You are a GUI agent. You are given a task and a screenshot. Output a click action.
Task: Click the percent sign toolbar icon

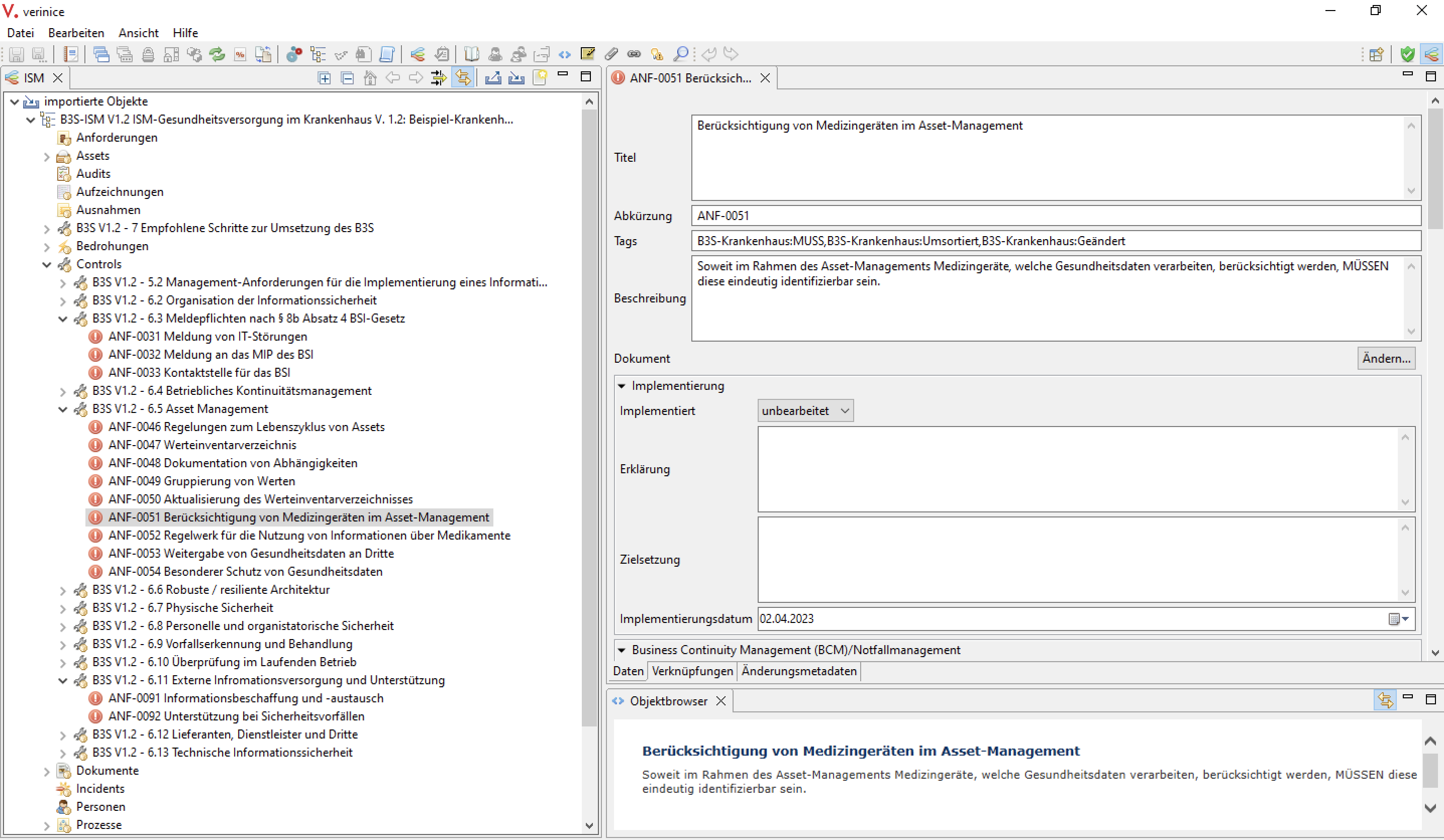(240, 54)
